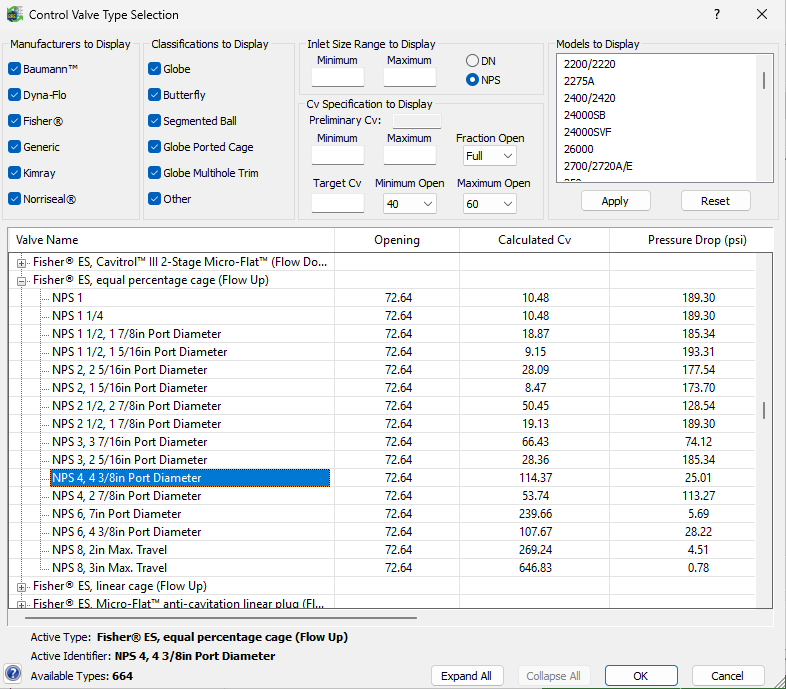Viewport: 786px width, 689px height.
Task: Open the Maximum Open dropdown showing 60
Action: click(x=490, y=204)
